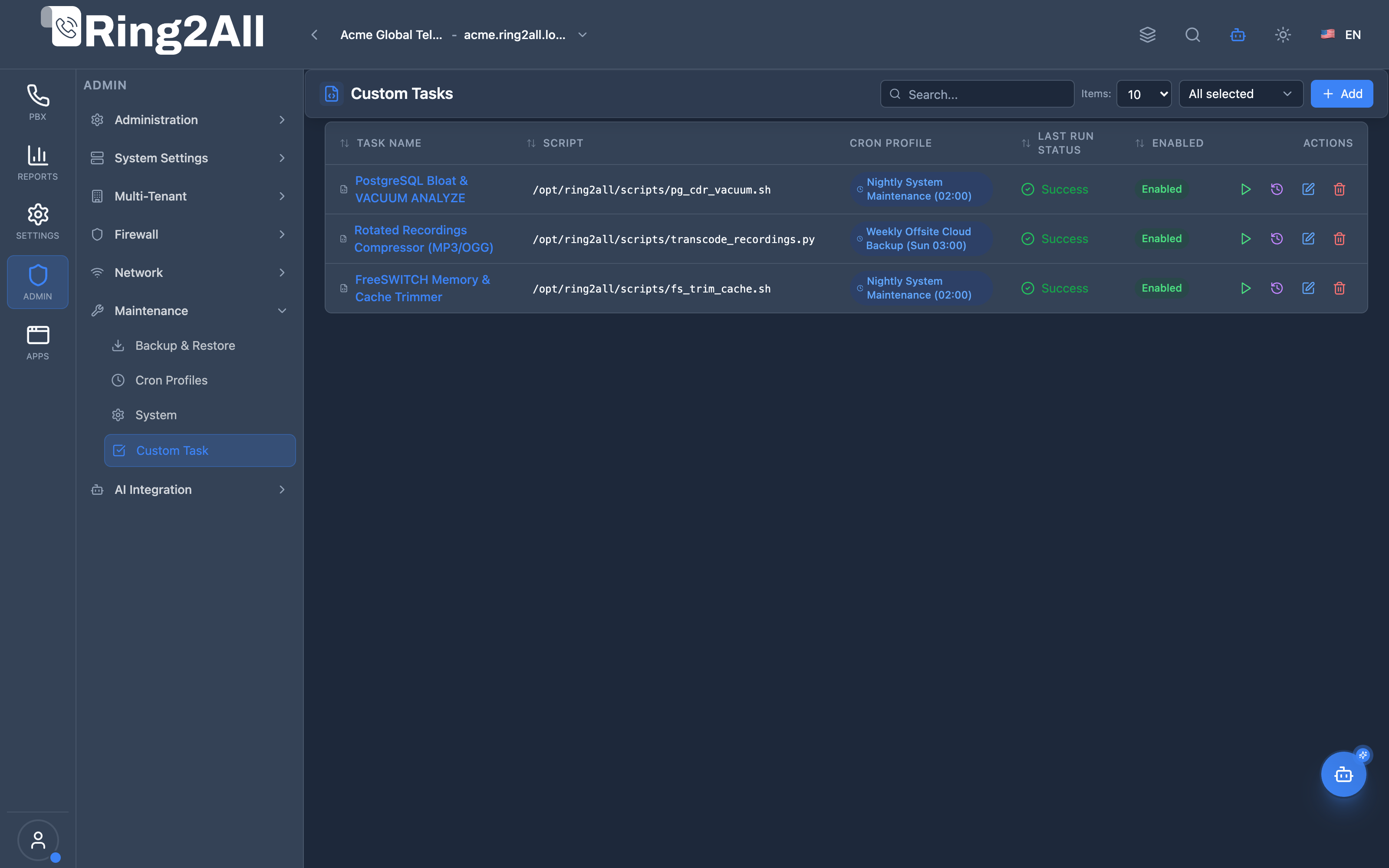Image resolution: width=1389 pixels, height=868 pixels.
Task: Open Backup & Restore page
Action: point(200,345)
